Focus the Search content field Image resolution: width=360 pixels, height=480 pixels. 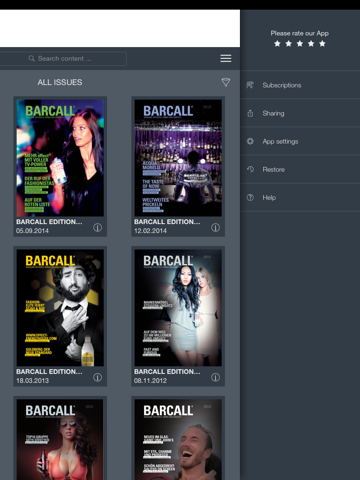(63, 59)
